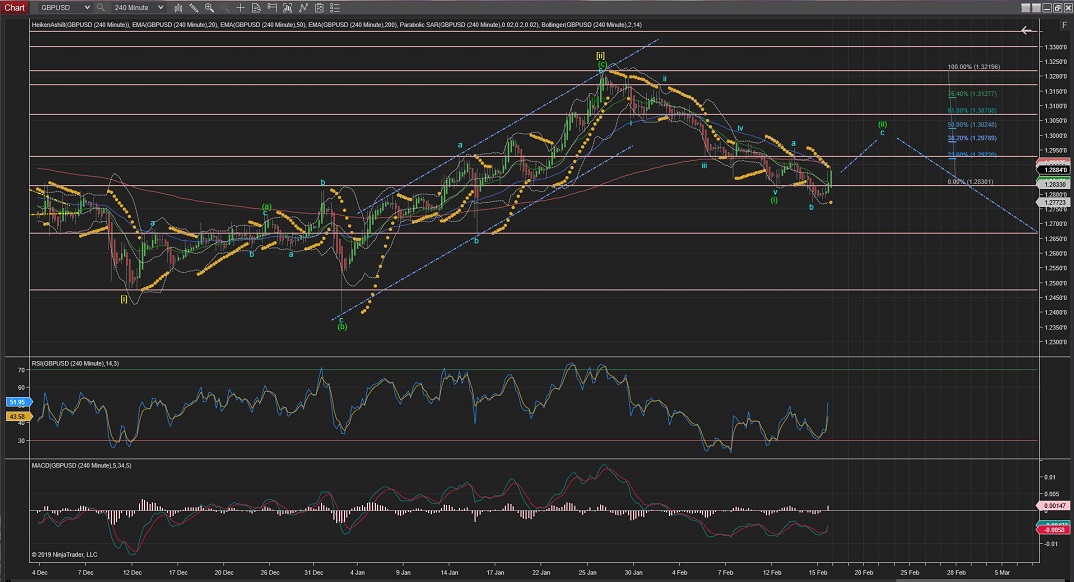Click the MACD(GBPUSD (240 Minute),5,34,5) panel label

tap(82, 466)
